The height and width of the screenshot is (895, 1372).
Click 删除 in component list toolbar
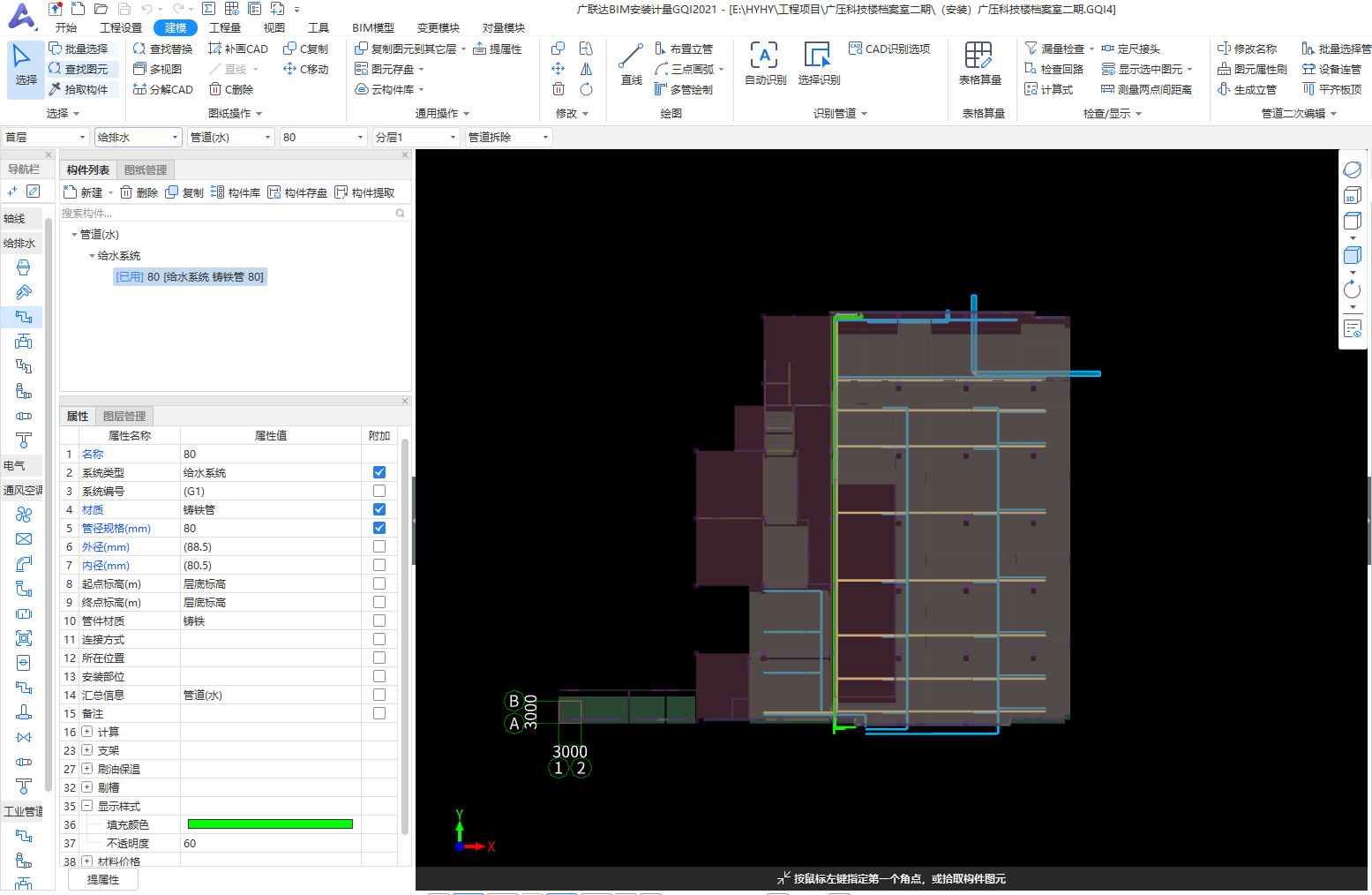[139, 192]
